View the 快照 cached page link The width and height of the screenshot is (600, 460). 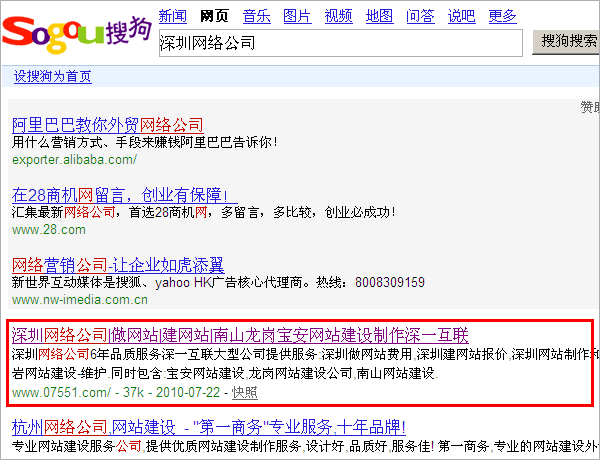244,391
